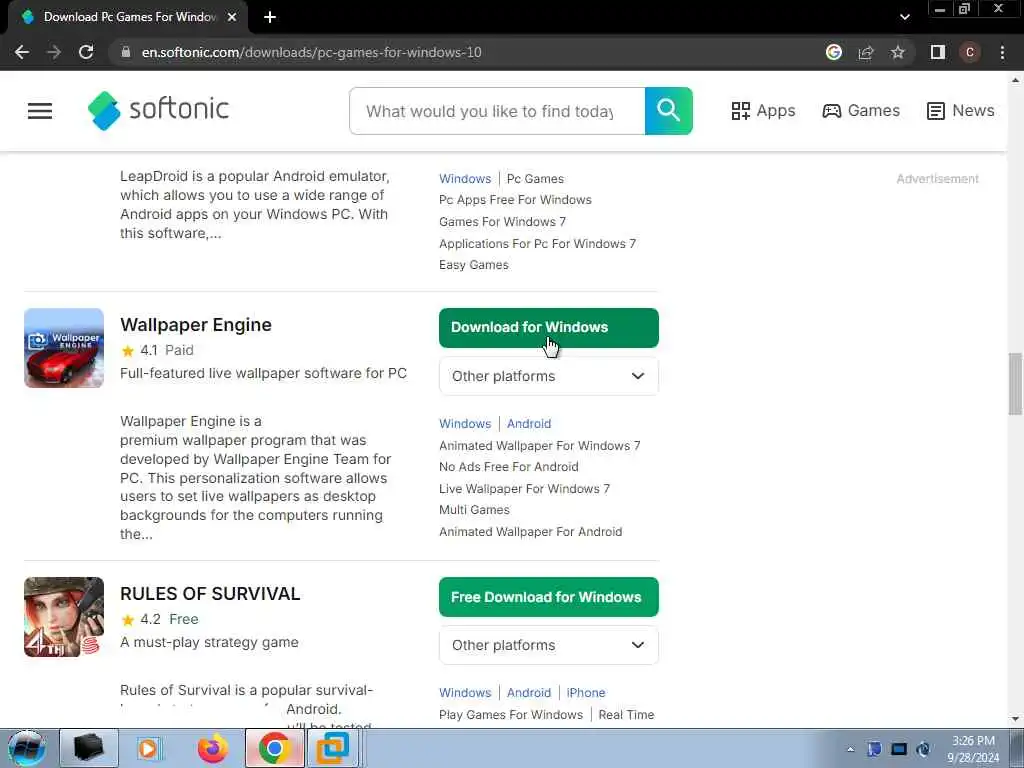
Task: Open the Wallpaper Engine thumbnail
Action: point(64,348)
